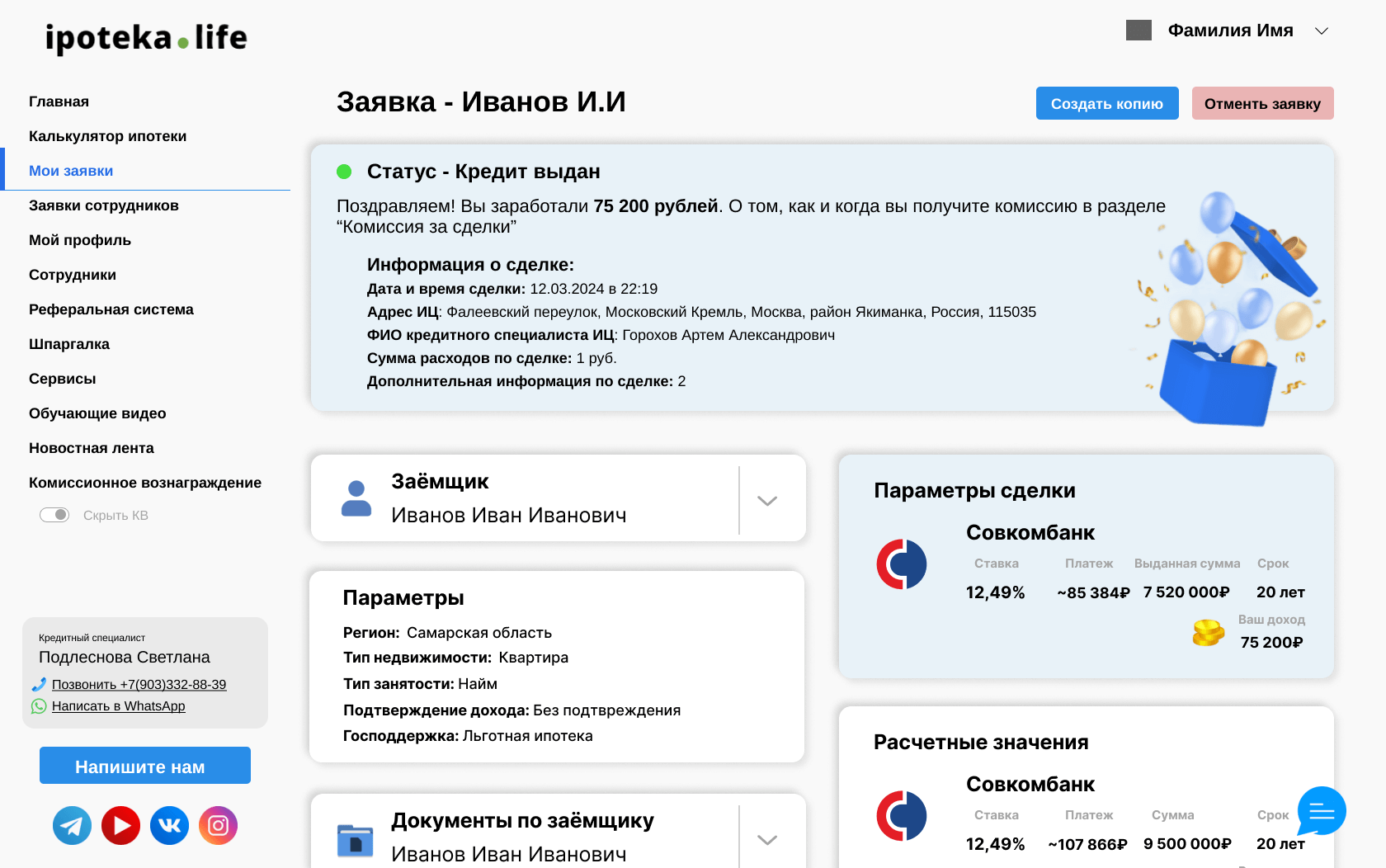Open the chat bubble in the bottom right corner
The width and height of the screenshot is (1386, 868).
[x=1321, y=812]
